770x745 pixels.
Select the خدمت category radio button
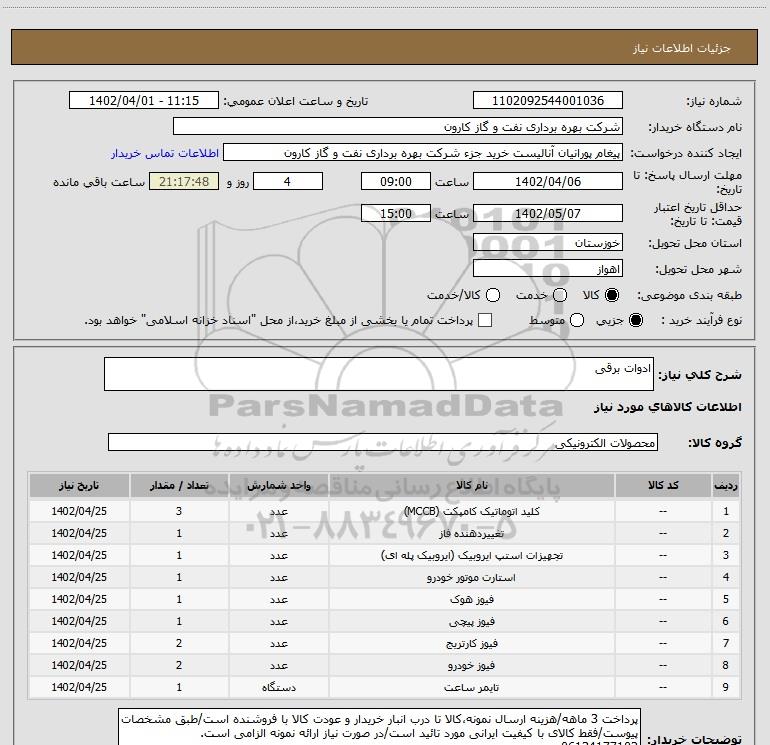point(560,295)
